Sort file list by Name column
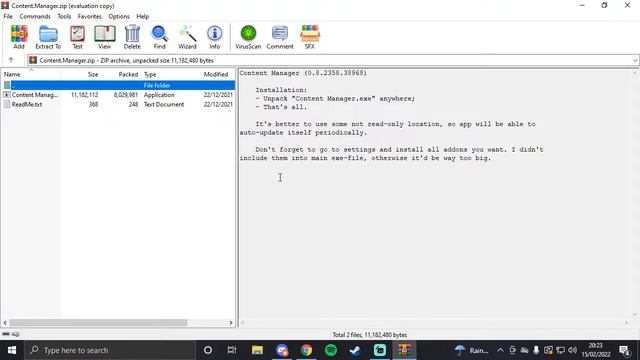Screen dimensions: 640x360 click(x=31, y=74)
